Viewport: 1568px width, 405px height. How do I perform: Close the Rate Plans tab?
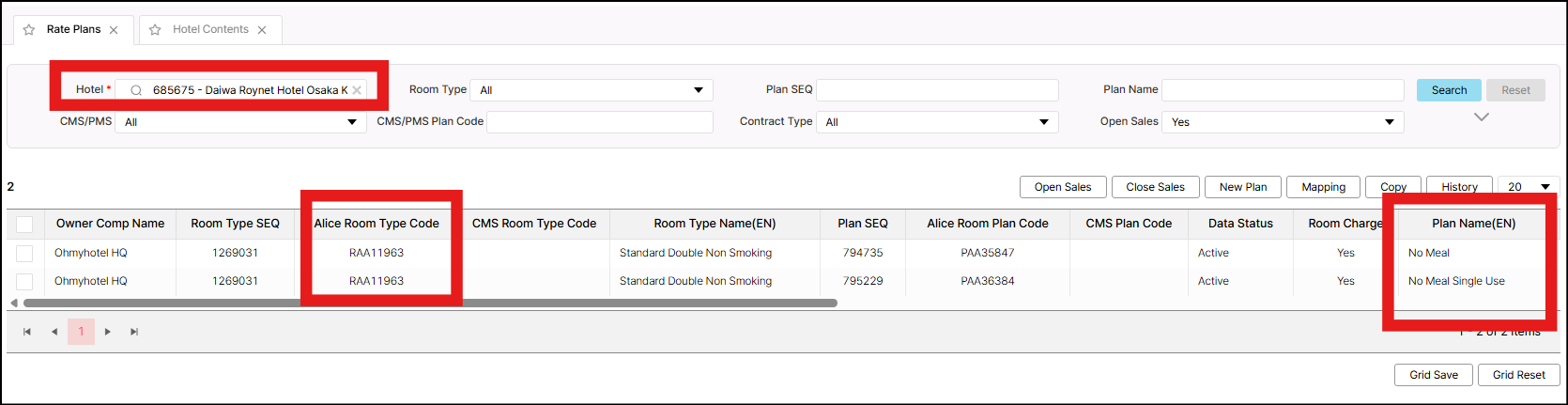click(114, 30)
